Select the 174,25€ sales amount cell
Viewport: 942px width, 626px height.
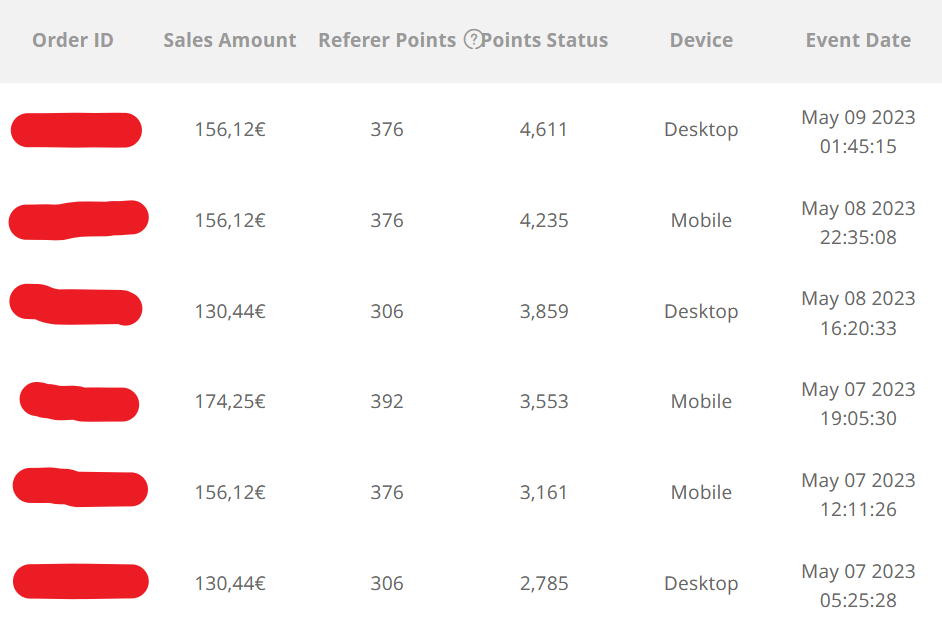point(230,401)
